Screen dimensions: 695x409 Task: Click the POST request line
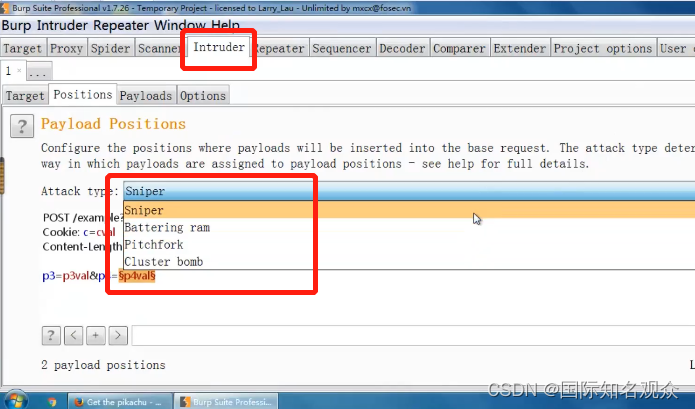[83, 217]
